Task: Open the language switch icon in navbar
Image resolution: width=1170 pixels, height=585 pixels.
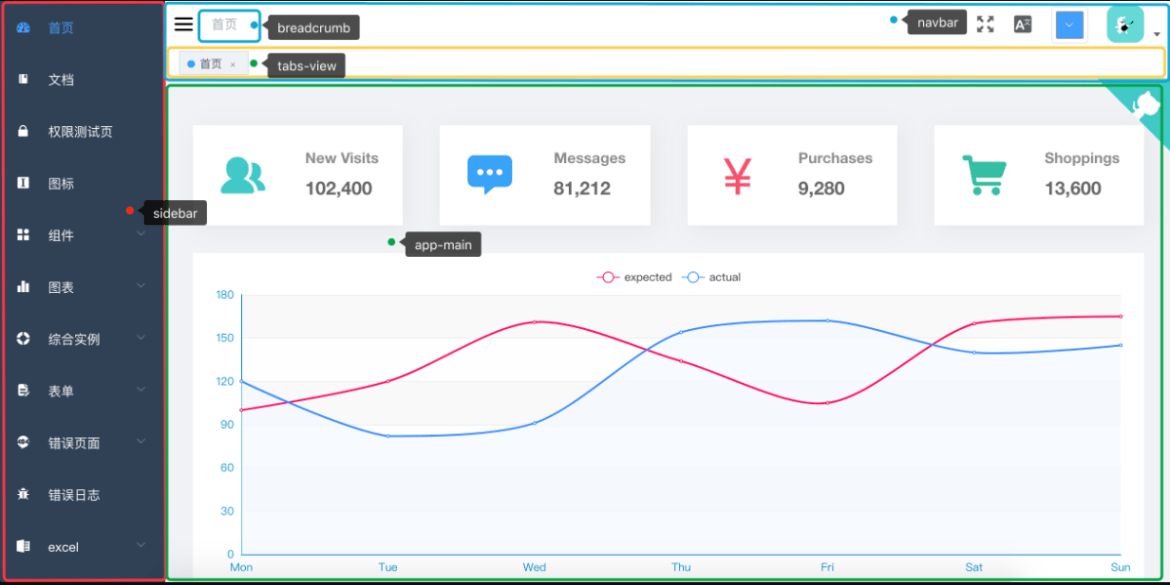Action: click(x=1022, y=25)
